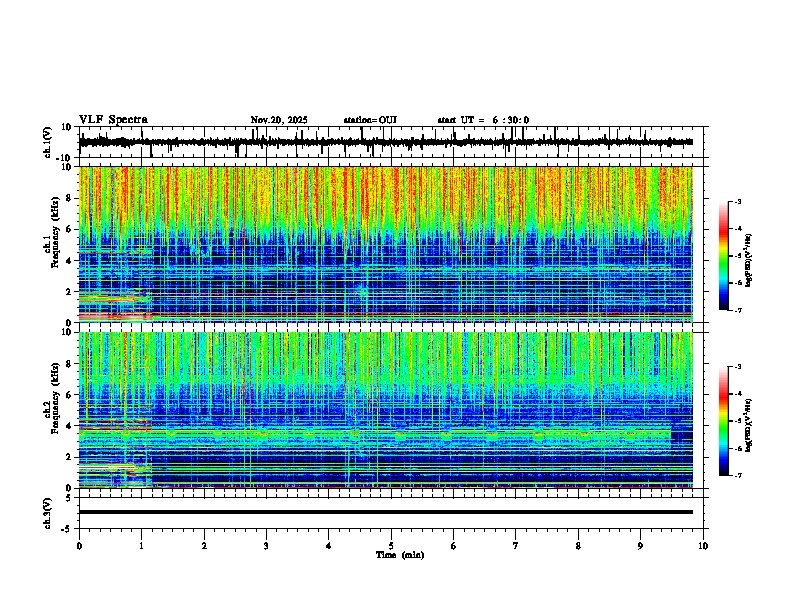Click time axis tick label "2"
792x612 pixels.
pyautogui.click(x=204, y=546)
